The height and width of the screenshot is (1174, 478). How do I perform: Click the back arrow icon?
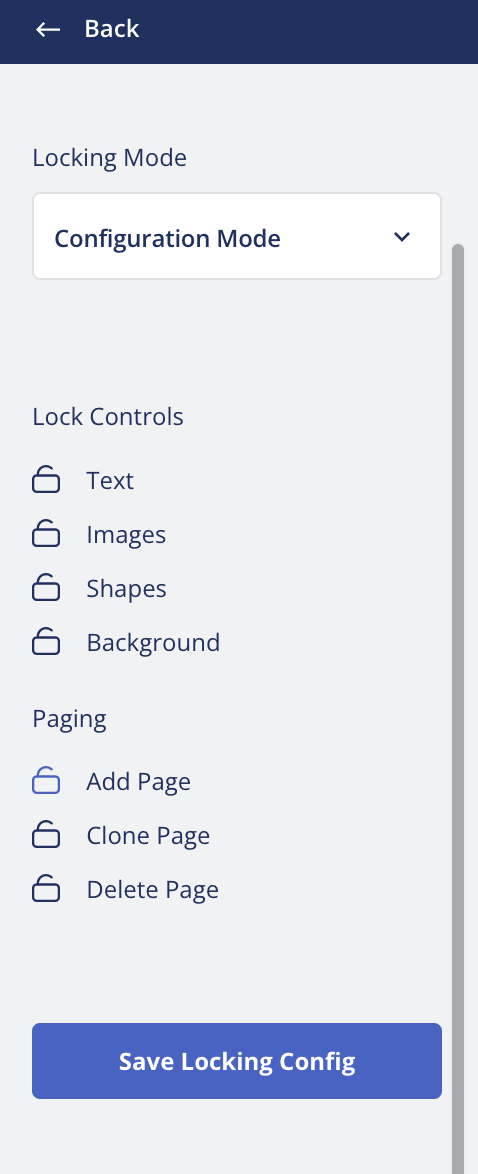tap(48, 29)
